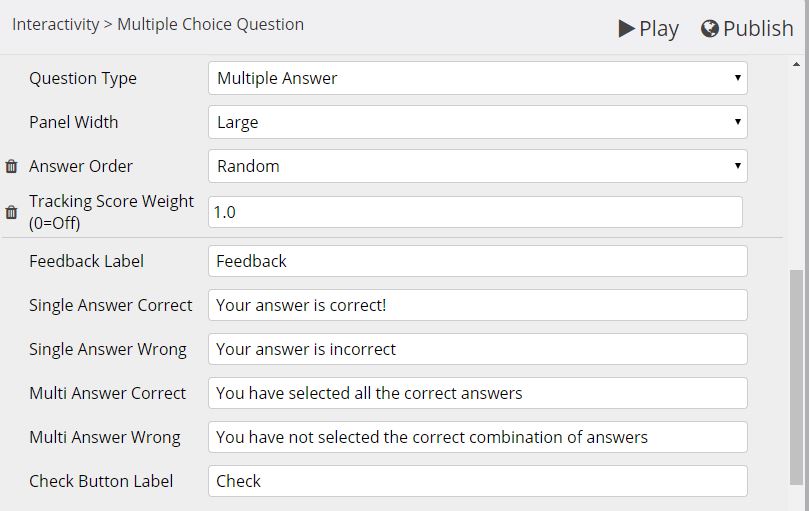
Task: Click the vertical scrollbar thumb
Action: 796,377
